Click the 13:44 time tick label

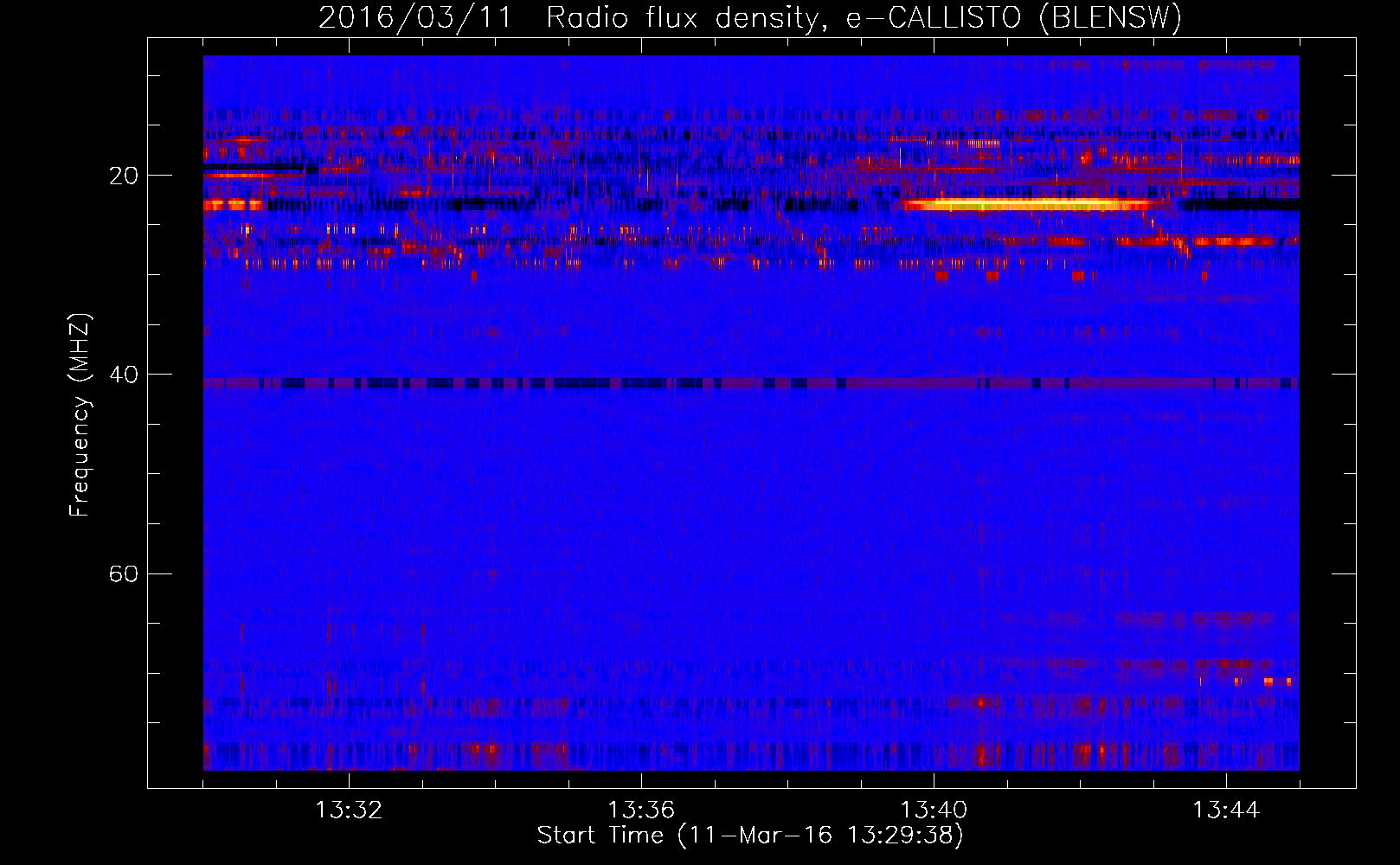(1226, 811)
